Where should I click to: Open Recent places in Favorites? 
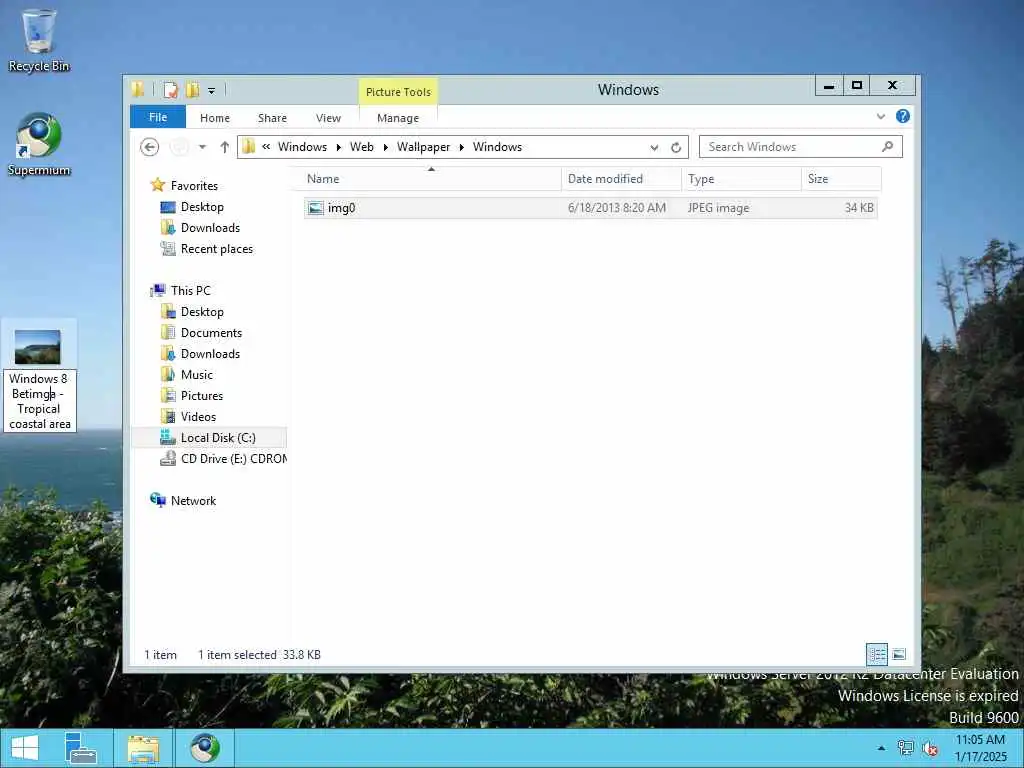coord(216,249)
